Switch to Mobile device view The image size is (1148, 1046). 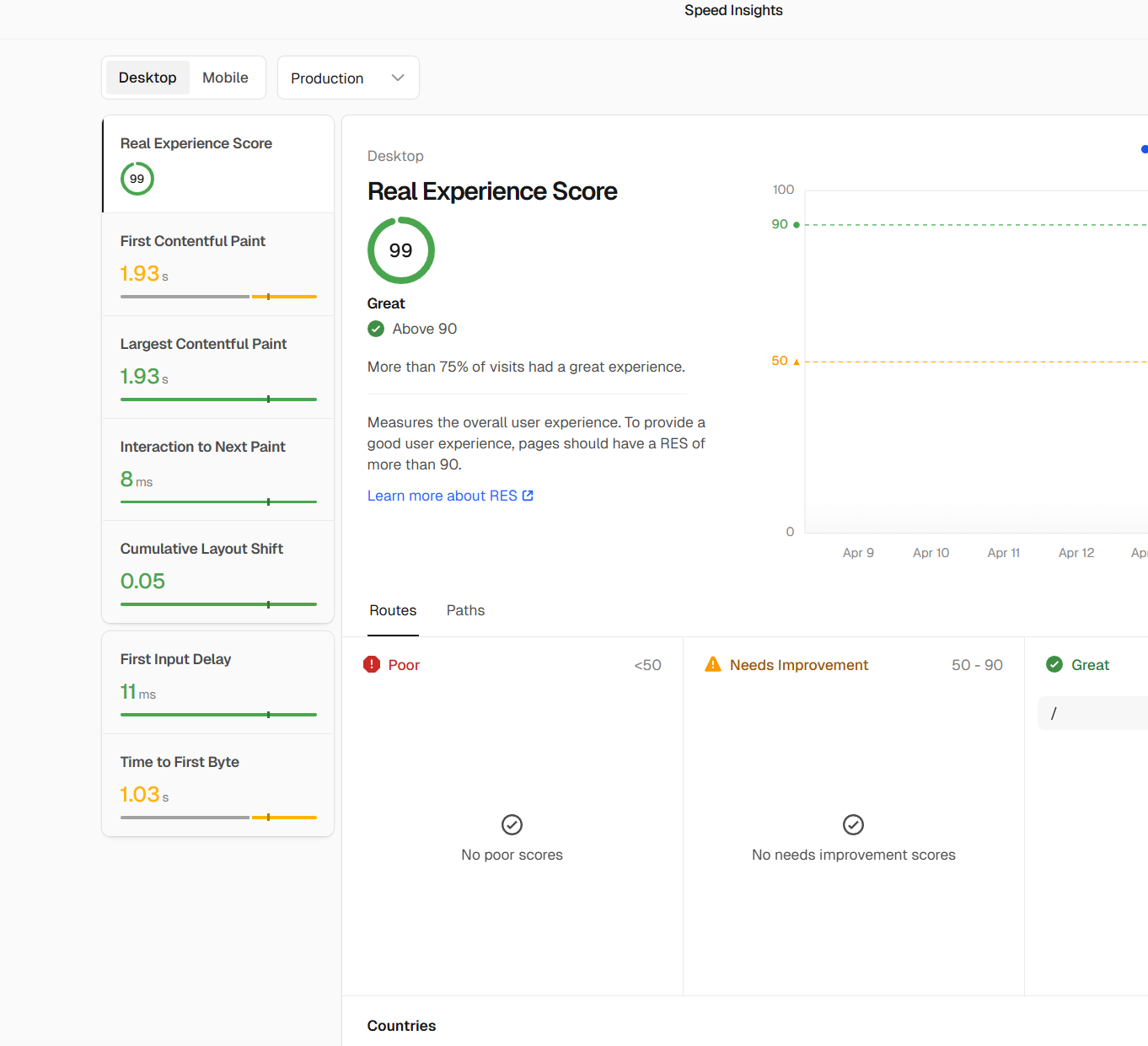(225, 78)
